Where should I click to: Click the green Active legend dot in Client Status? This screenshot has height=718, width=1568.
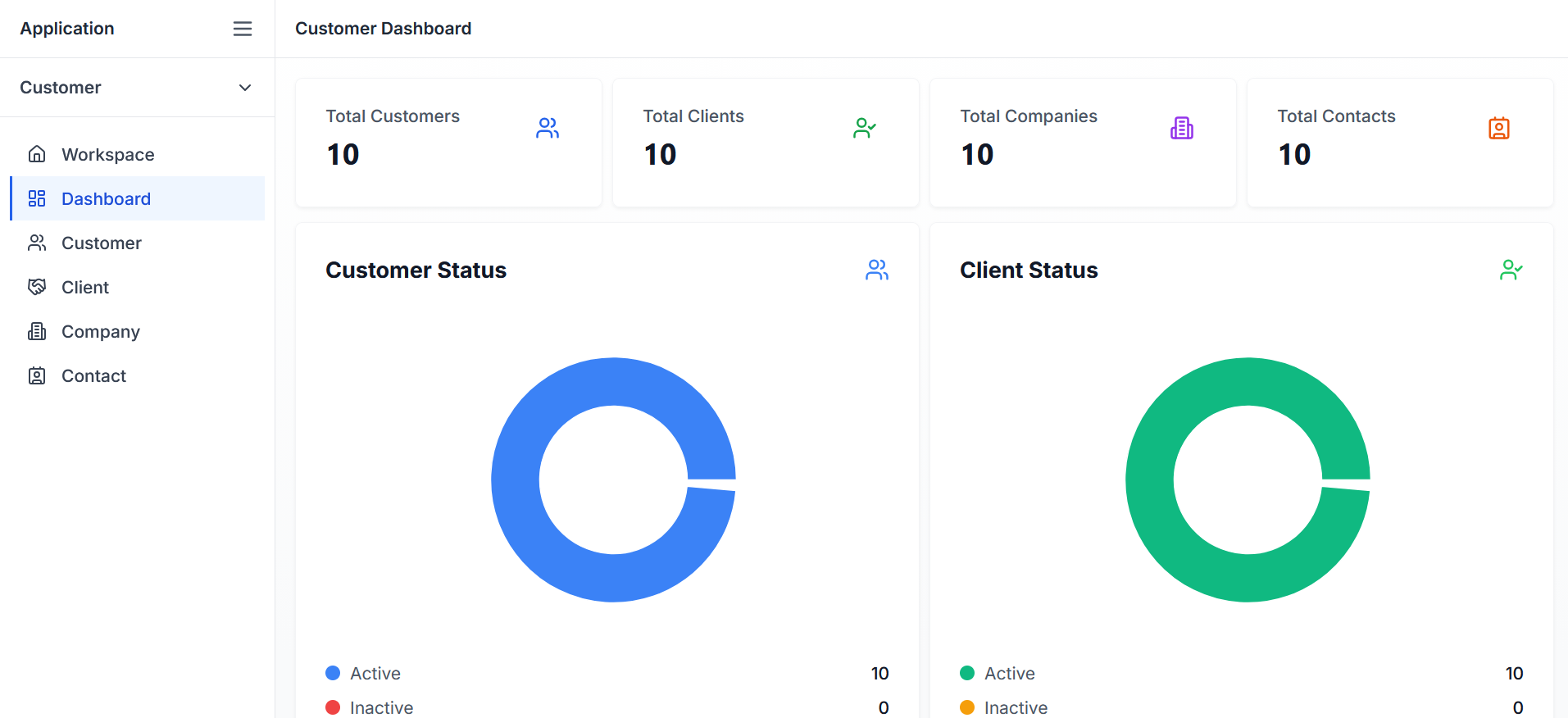point(967,673)
